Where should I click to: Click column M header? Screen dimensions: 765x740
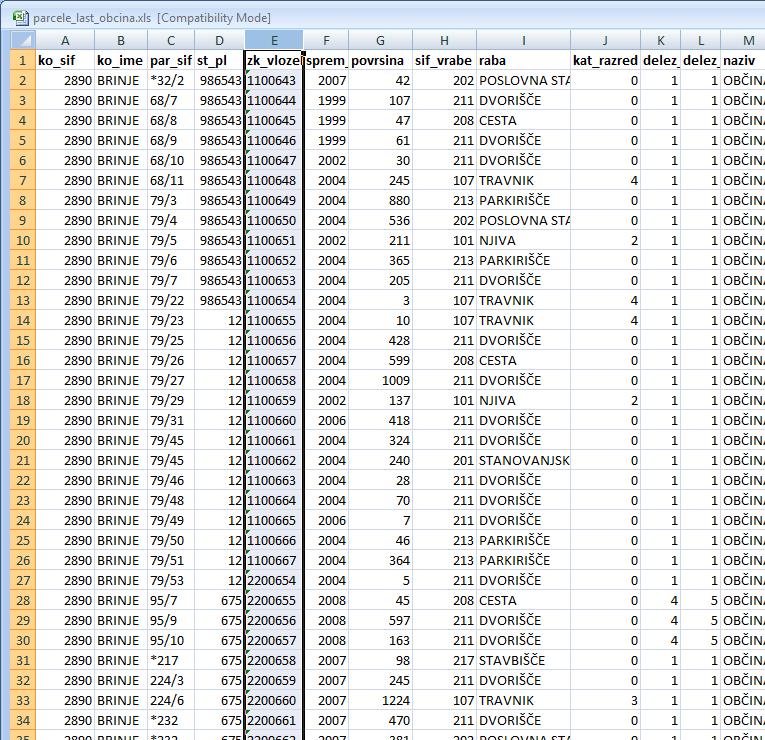[x=748, y=41]
